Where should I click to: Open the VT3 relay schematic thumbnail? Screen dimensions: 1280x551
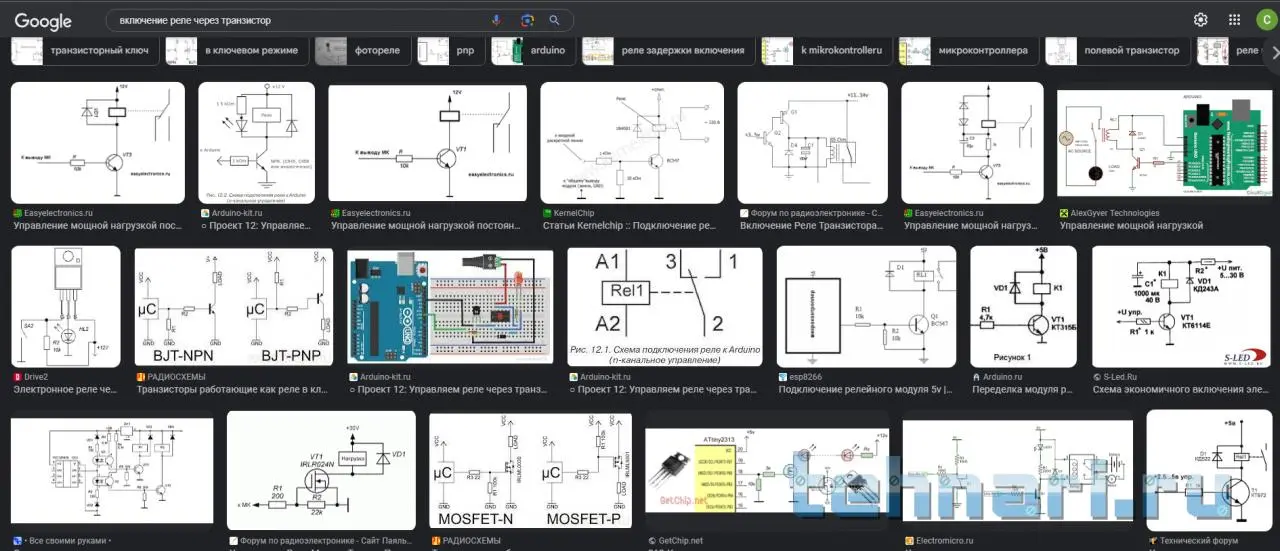[x=98, y=143]
